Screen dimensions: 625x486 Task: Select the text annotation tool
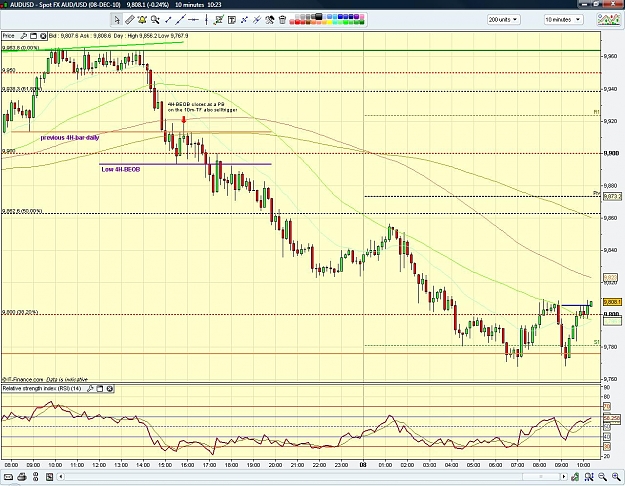coord(232,20)
